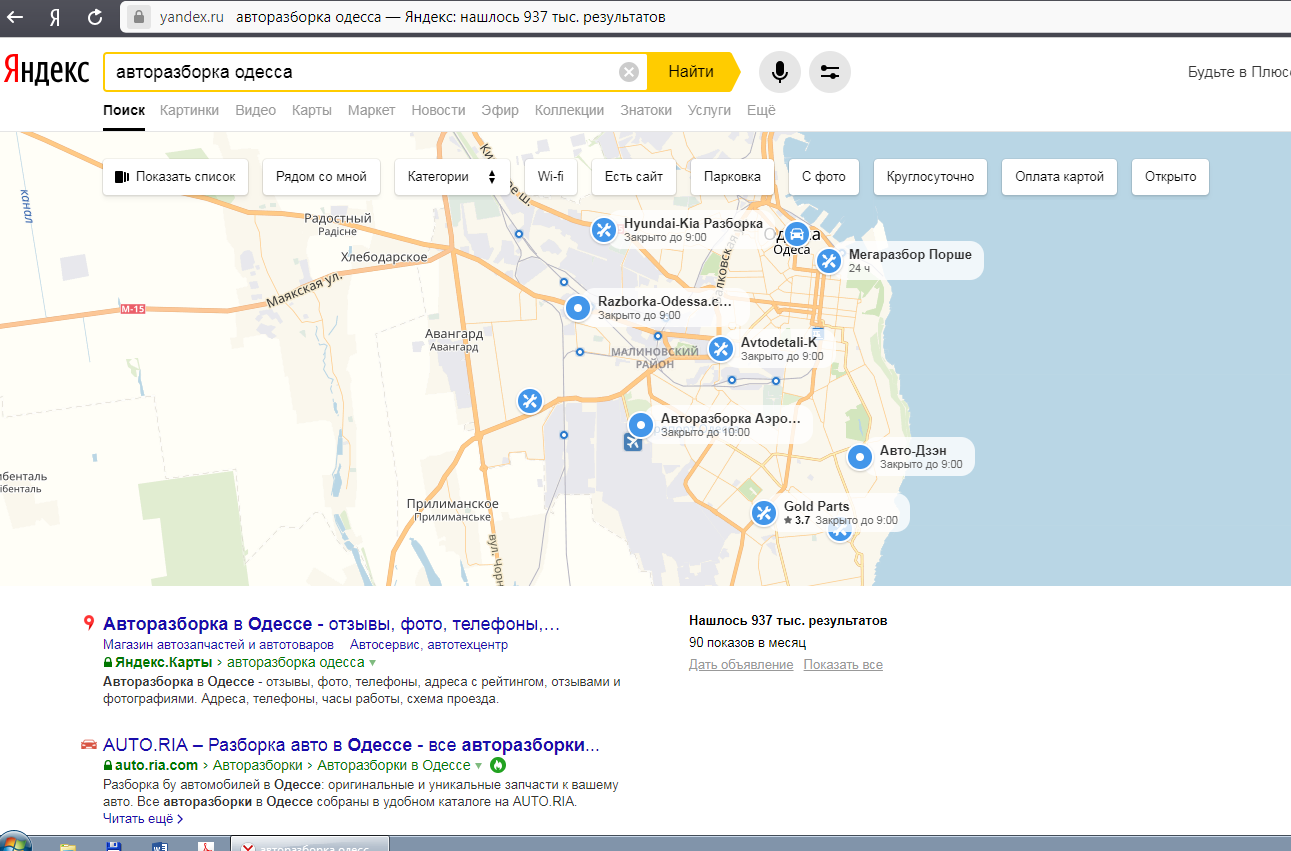Select the Gold Parts wrench marker
The width and height of the screenshot is (1291, 851).
tap(764, 513)
